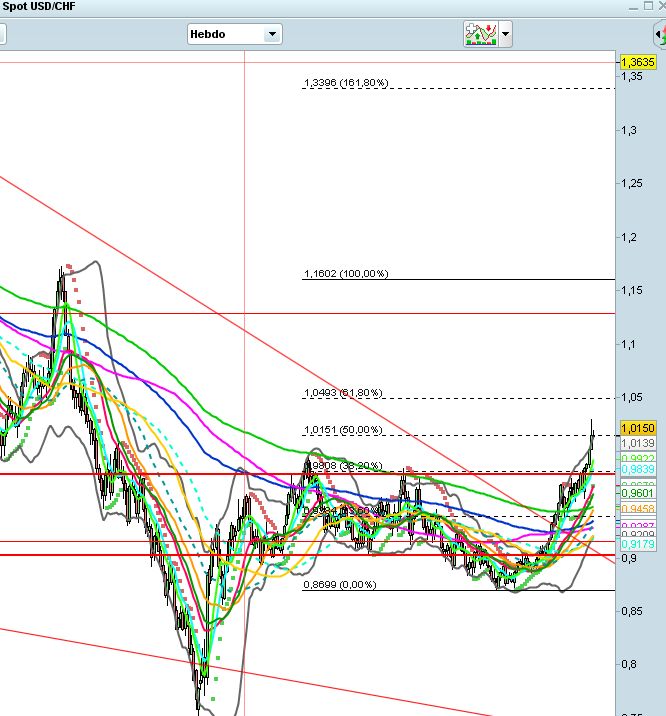This screenshot has height=716, width=666.
Task: Click the Spot USD/CHF window title
Action: (39, 6)
